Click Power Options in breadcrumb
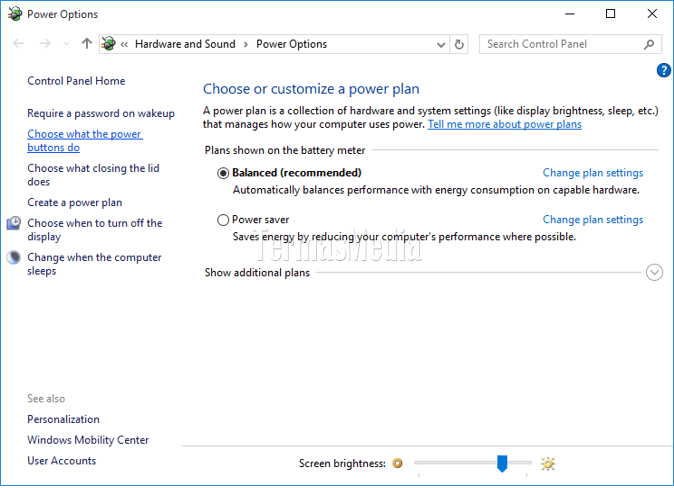Screen dimensions: 674x488 291,44
